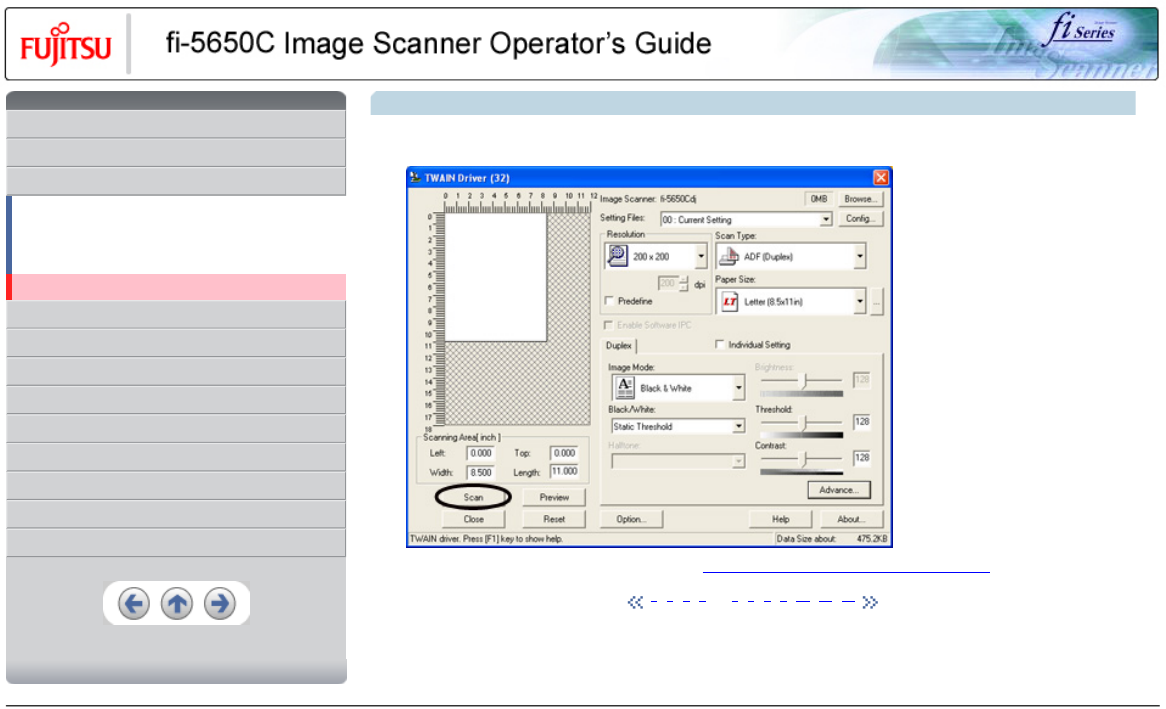Click the Reset button
This screenshot has width=1166, height=709.
(554, 519)
